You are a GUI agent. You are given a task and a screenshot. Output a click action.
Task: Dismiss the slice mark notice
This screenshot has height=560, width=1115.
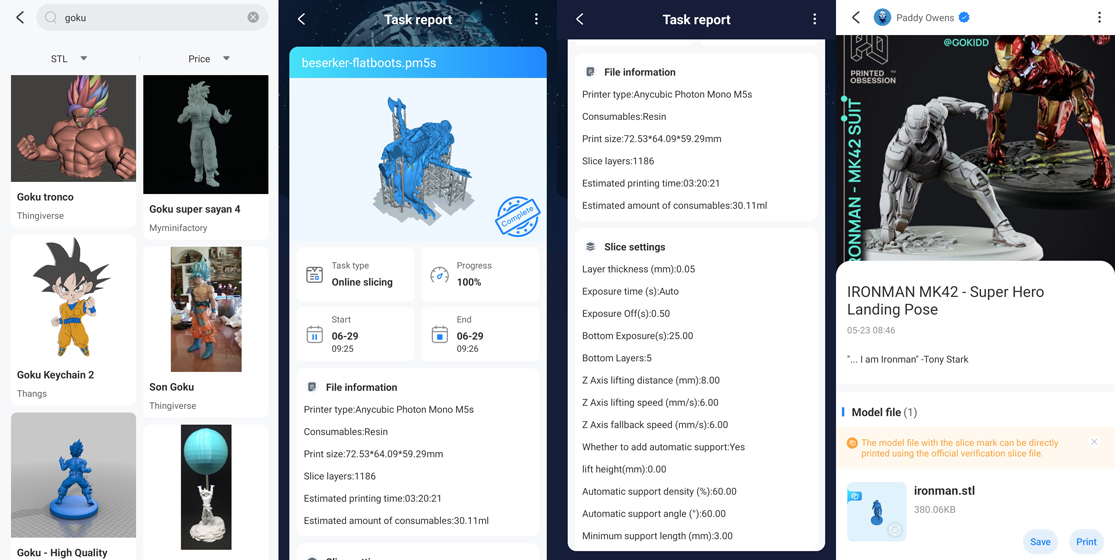(x=1094, y=441)
